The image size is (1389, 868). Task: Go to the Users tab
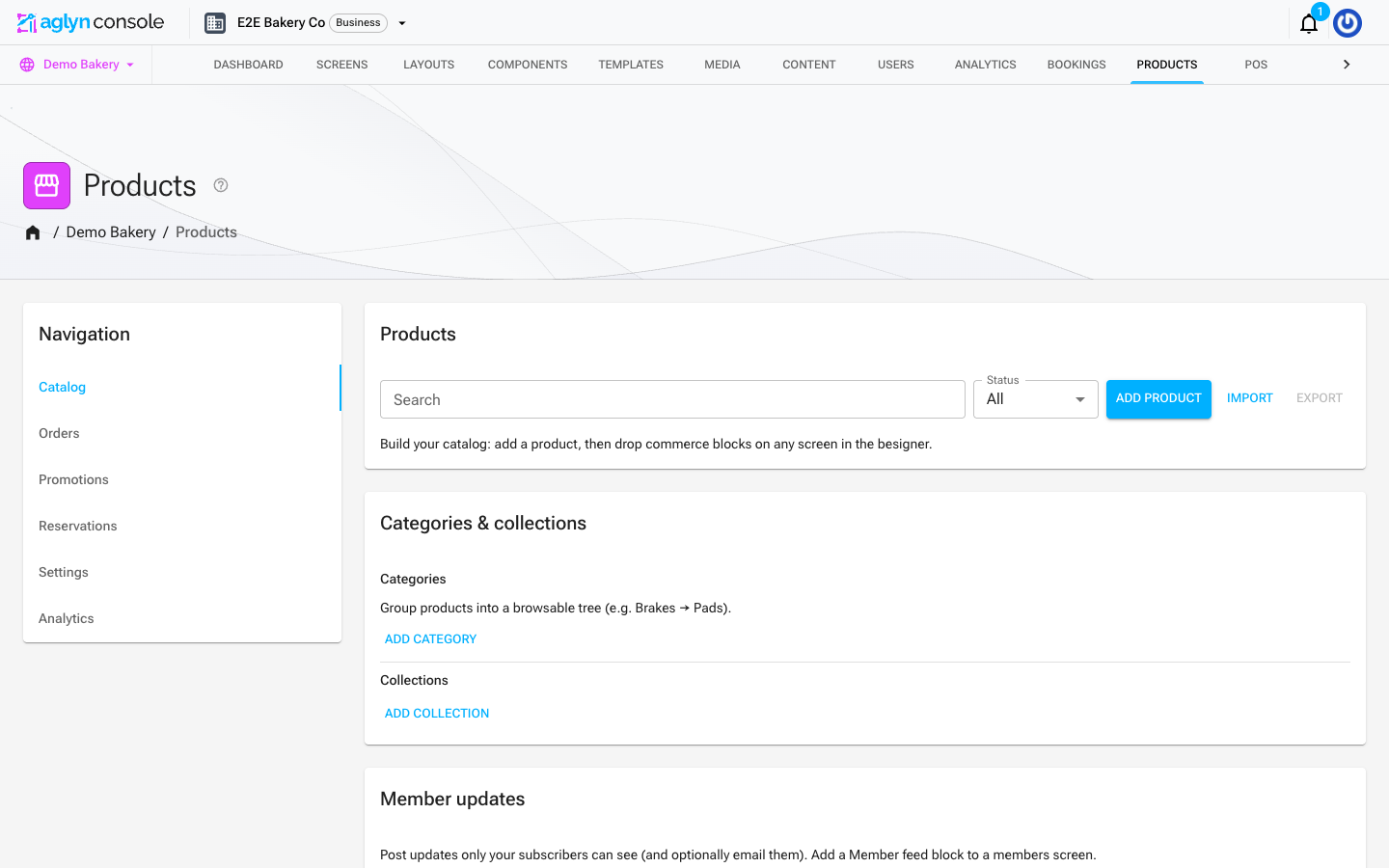896,65
